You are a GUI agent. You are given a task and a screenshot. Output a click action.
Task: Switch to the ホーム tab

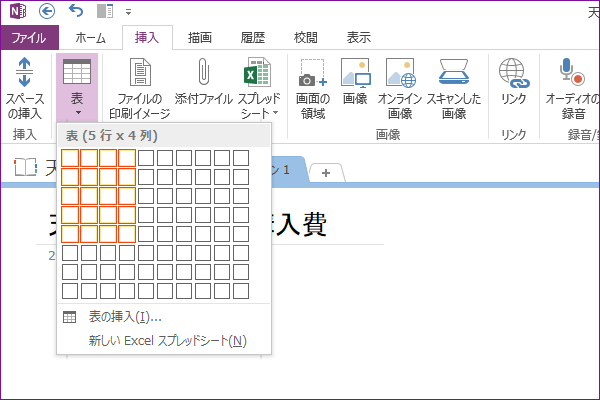tap(90, 38)
